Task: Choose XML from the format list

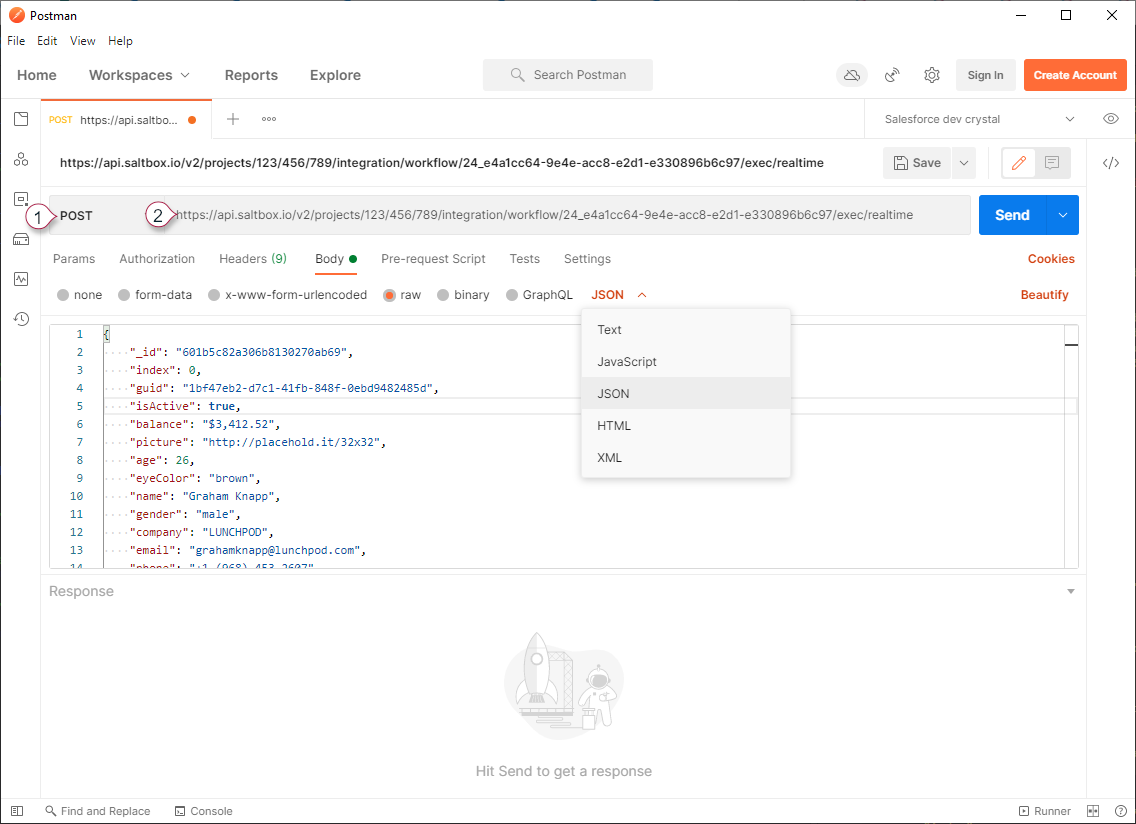Action: coord(685,457)
